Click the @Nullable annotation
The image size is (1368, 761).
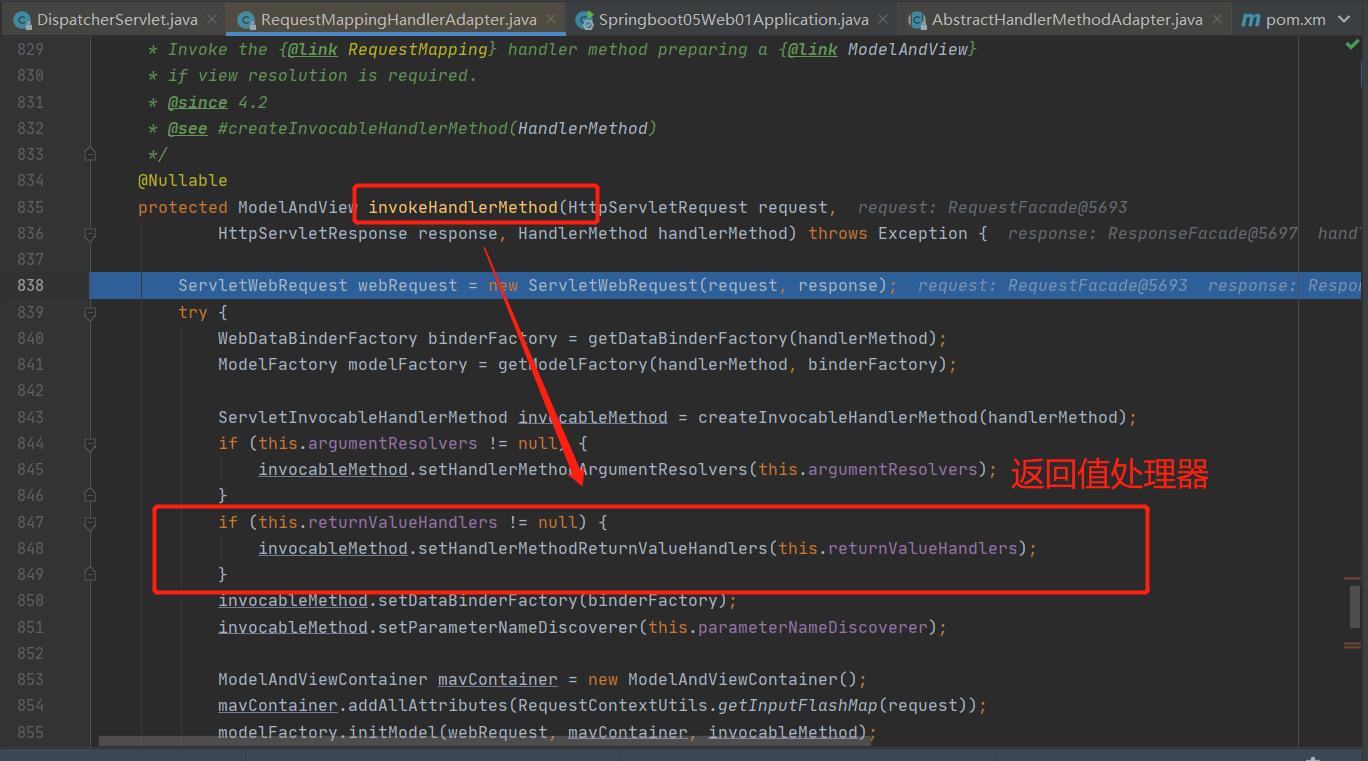coord(183,180)
